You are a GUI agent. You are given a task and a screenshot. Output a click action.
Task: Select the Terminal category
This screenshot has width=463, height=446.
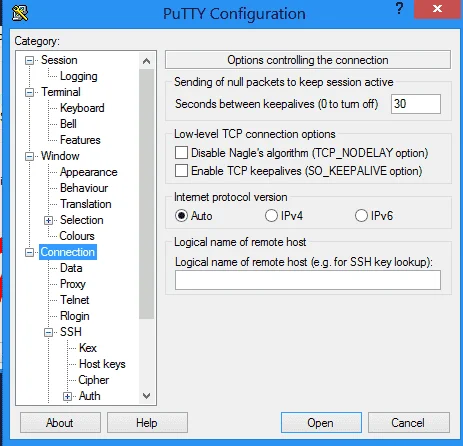[x=61, y=92]
